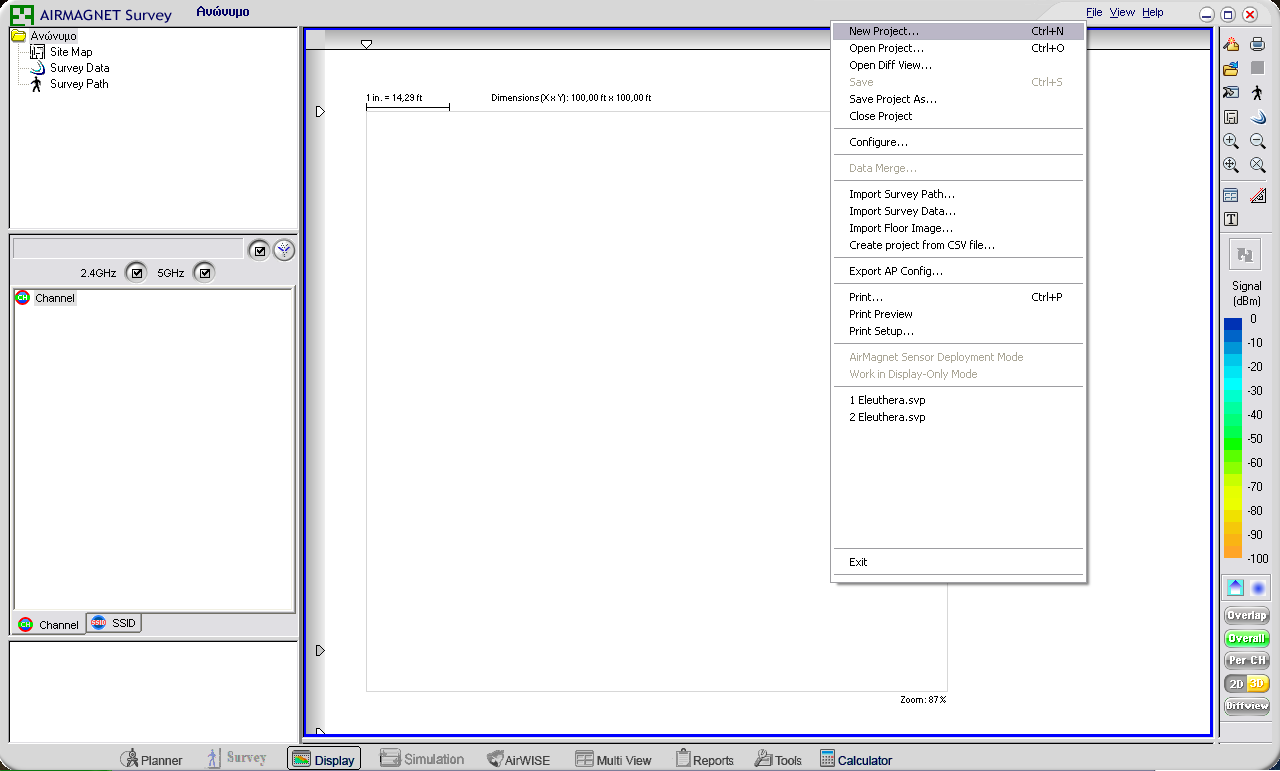The height and width of the screenshot is (771, 1280).
Task: Click the text T tool icon
Action: pyautogui.click(x=1231, y=219)
